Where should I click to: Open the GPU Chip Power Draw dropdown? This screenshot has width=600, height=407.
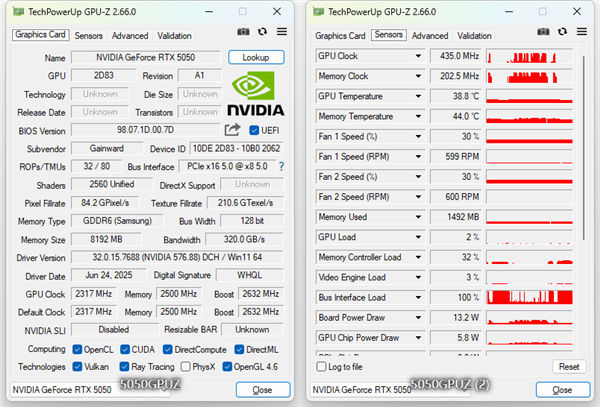(x=418, y=338)
